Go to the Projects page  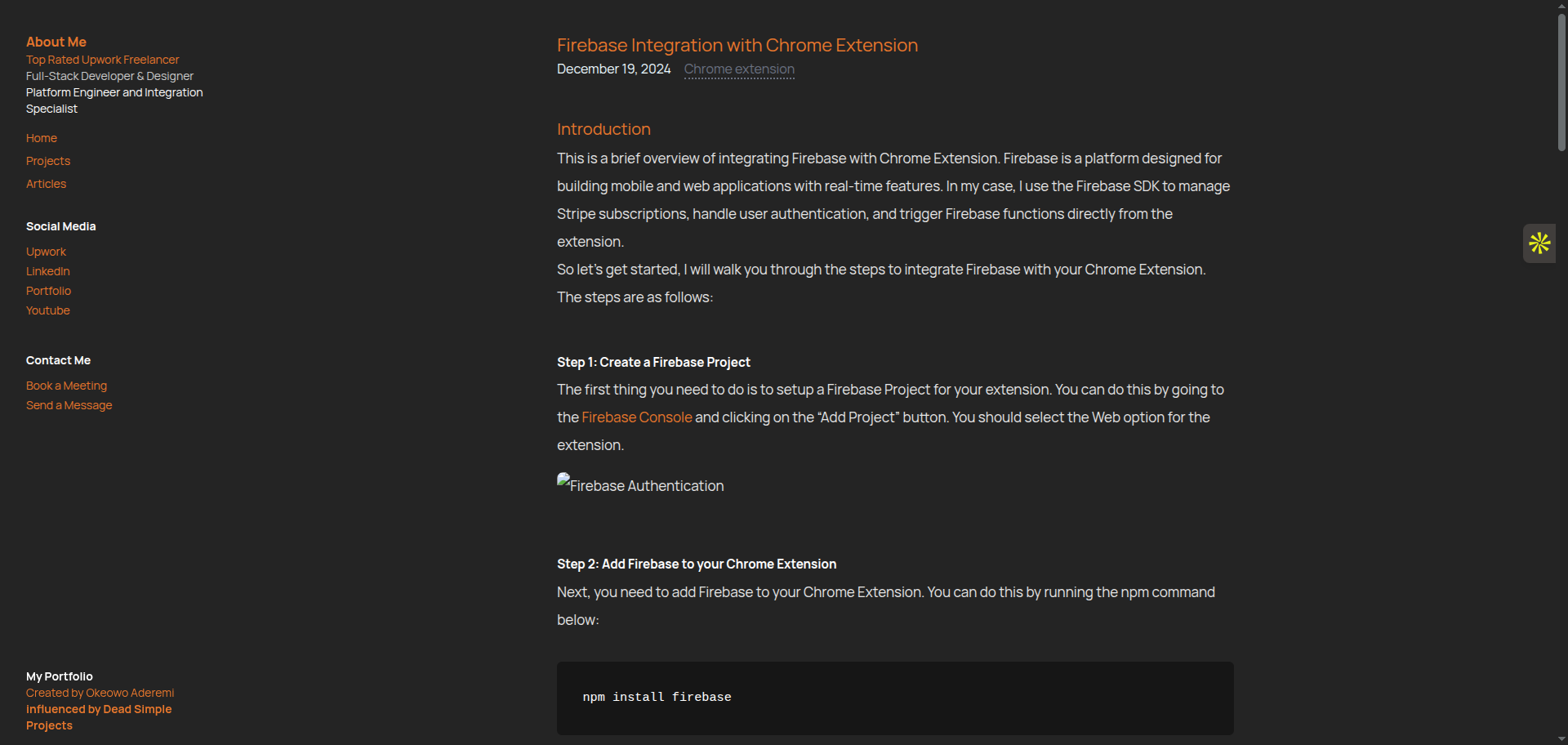48,161
